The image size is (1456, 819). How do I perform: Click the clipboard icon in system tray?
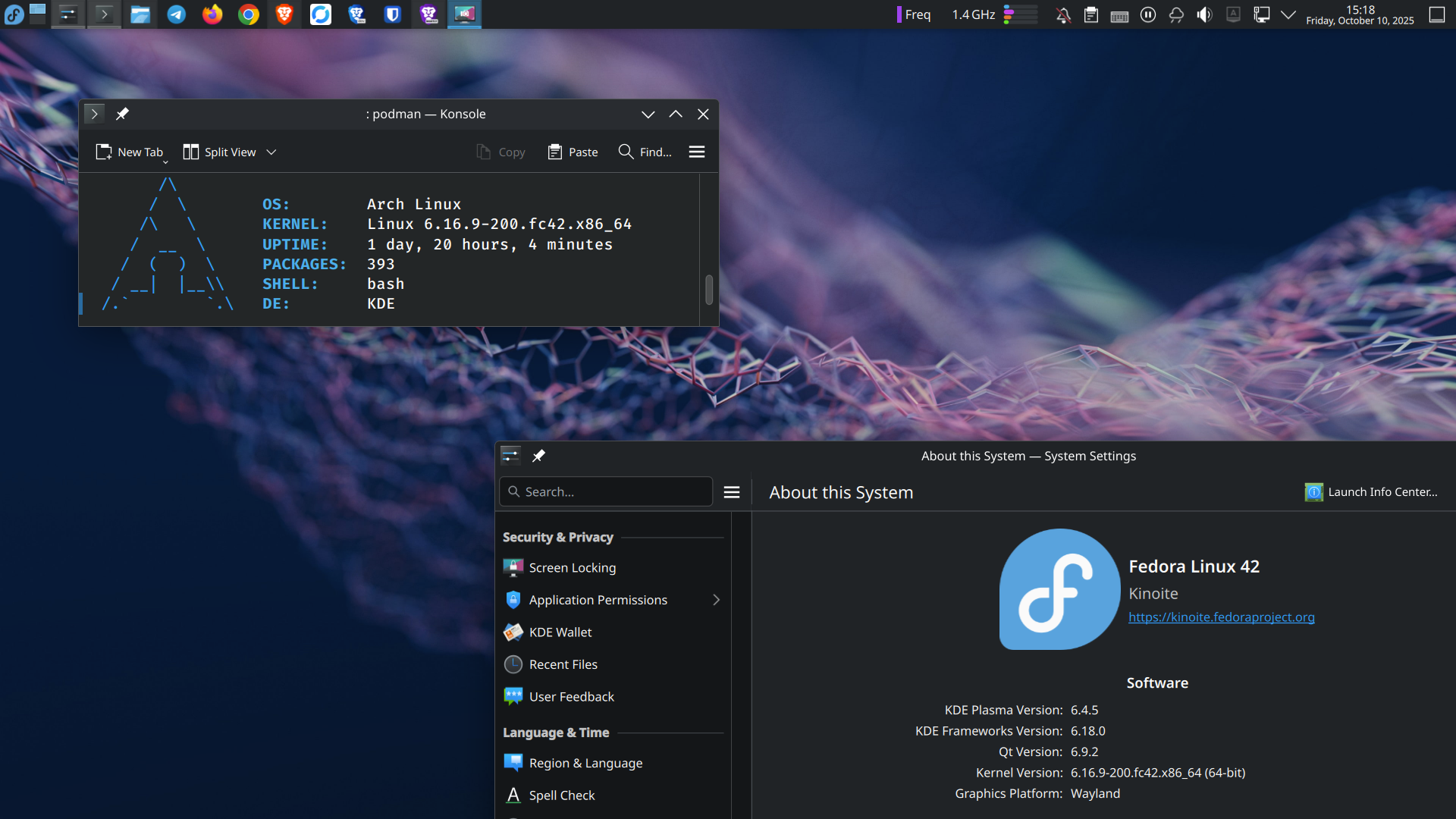(x=1091, y=14)
